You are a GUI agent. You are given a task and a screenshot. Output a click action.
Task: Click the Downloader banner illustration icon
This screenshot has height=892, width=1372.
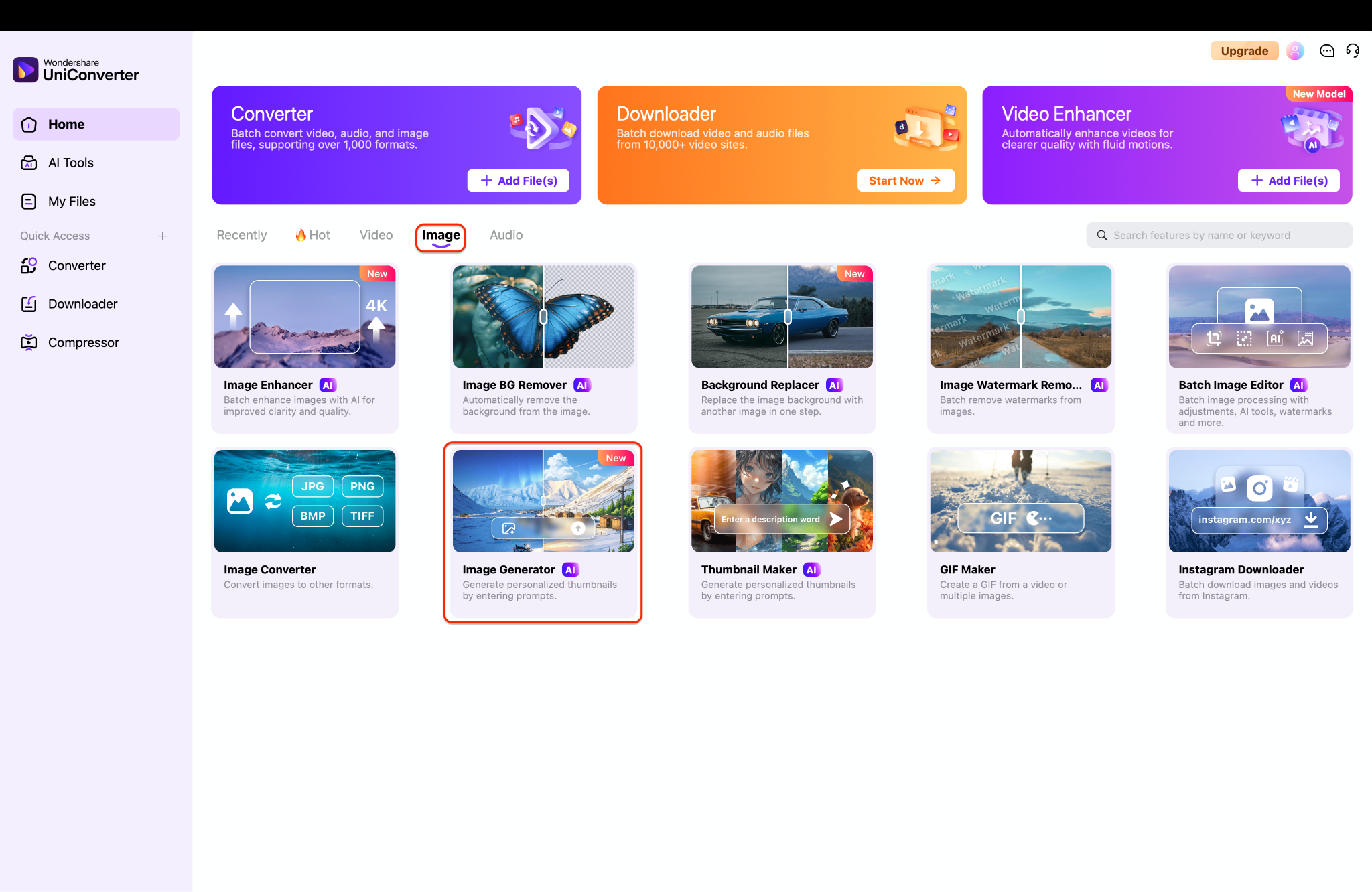click(x=927, y=127)
